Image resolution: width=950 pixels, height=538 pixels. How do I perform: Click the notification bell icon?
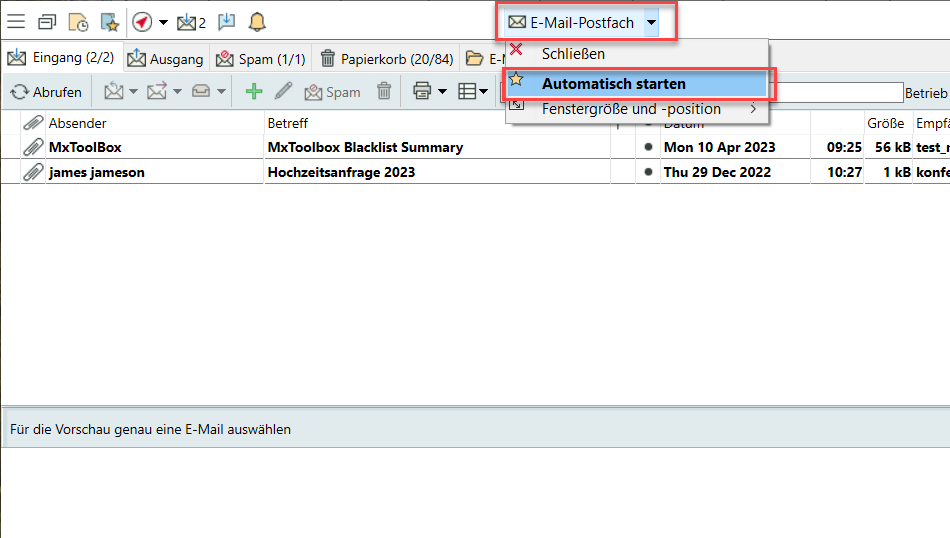tap(257, 21)
